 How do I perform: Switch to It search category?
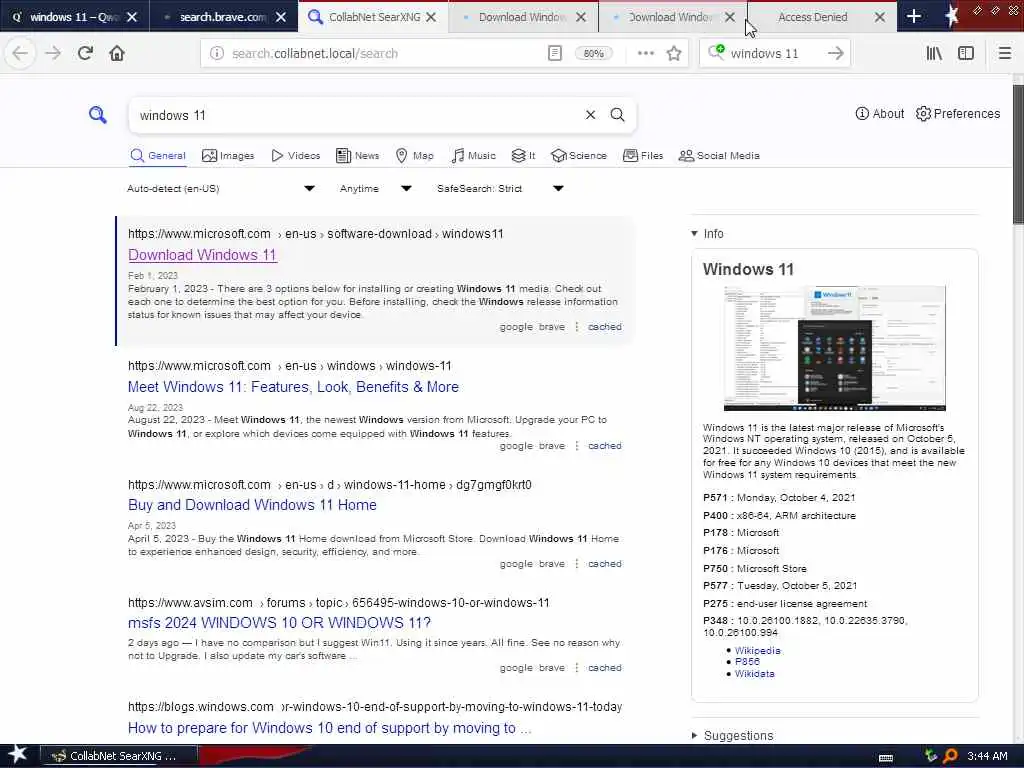click(x=523, y=155)
